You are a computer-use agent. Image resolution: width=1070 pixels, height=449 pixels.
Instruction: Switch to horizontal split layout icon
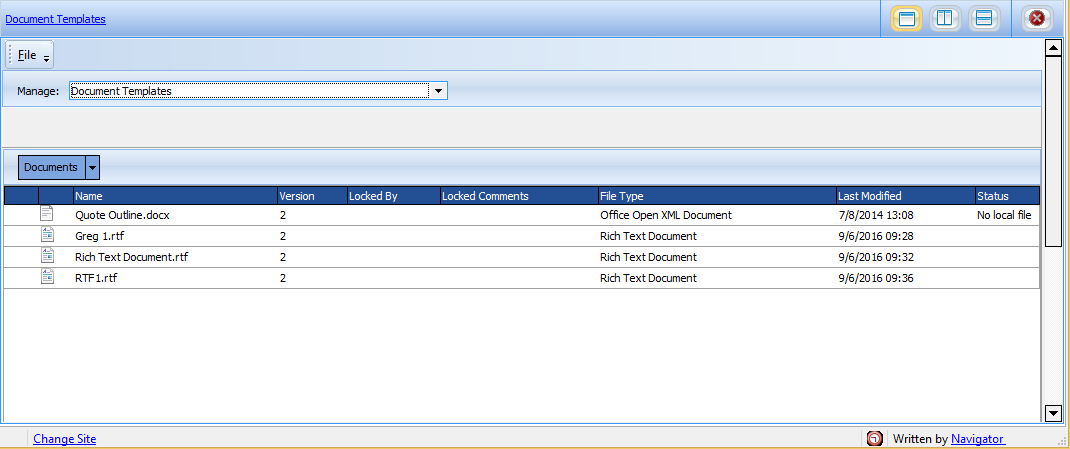coord(984,18)
